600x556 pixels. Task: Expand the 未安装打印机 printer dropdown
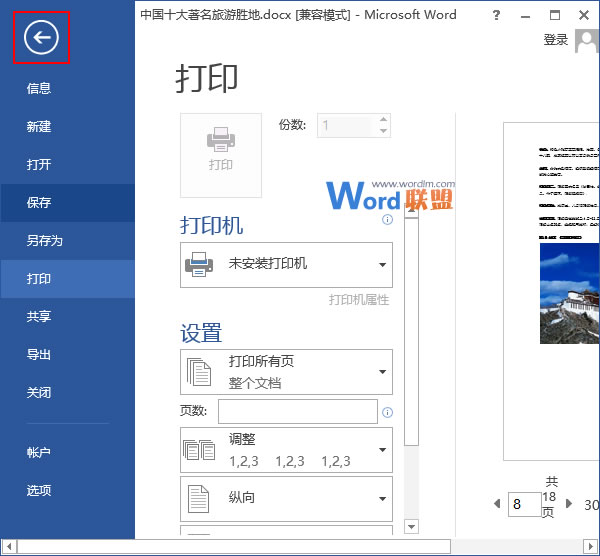click(286, 265)
